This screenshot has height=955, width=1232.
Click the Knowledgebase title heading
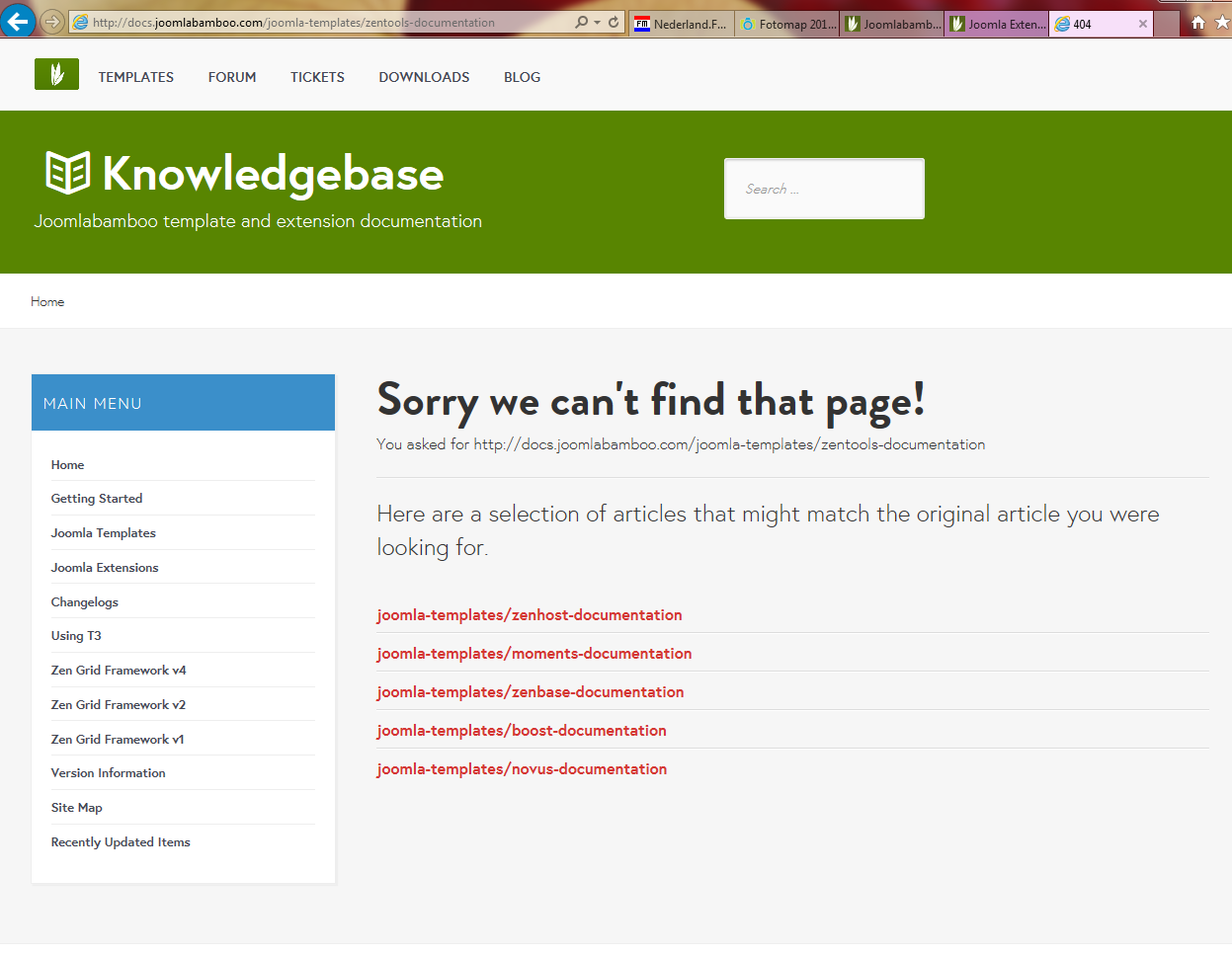[273, 174]
